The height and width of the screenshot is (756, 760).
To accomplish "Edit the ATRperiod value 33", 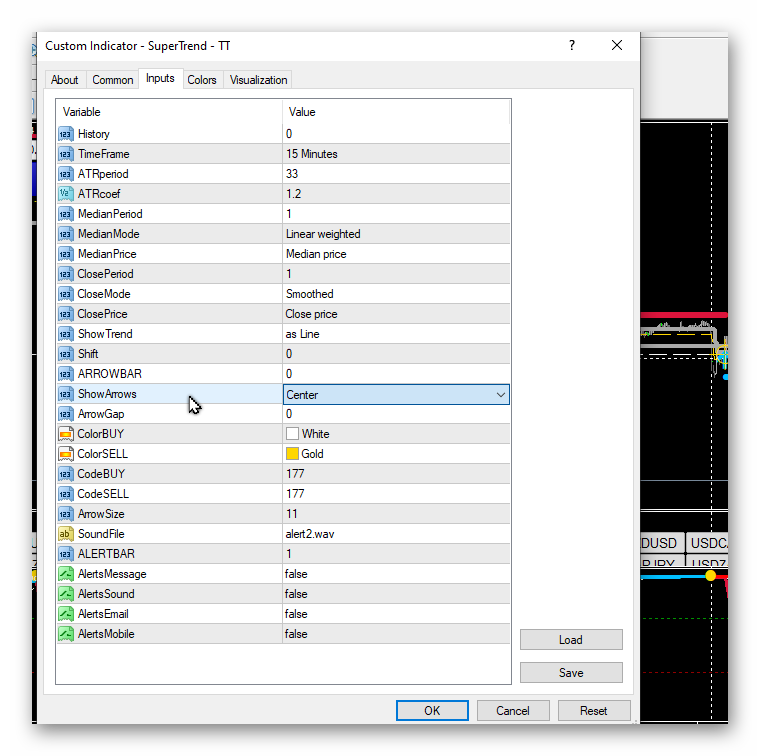I will point(396,174).
